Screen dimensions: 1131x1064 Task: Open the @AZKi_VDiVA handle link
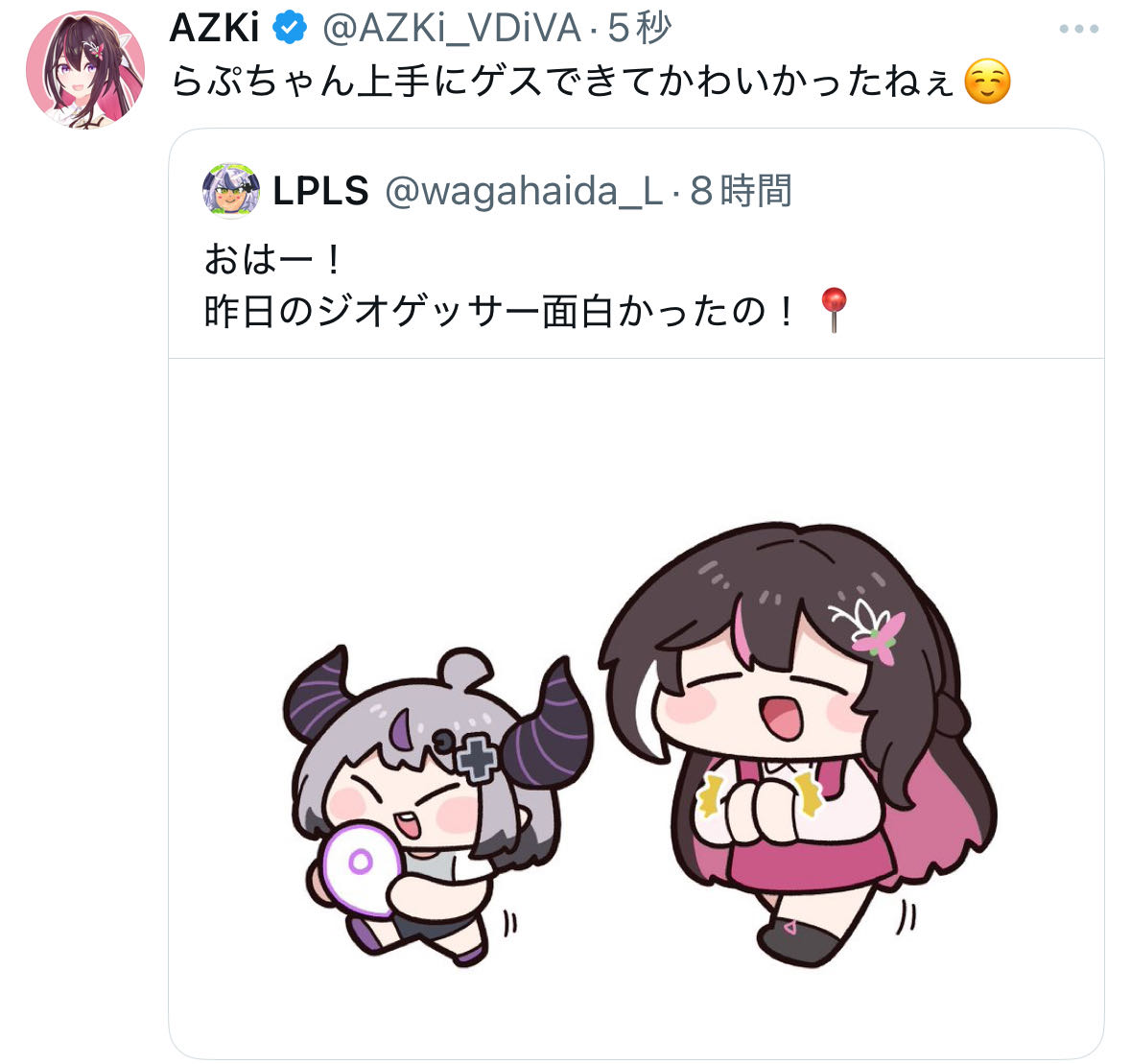click(452, 30)
